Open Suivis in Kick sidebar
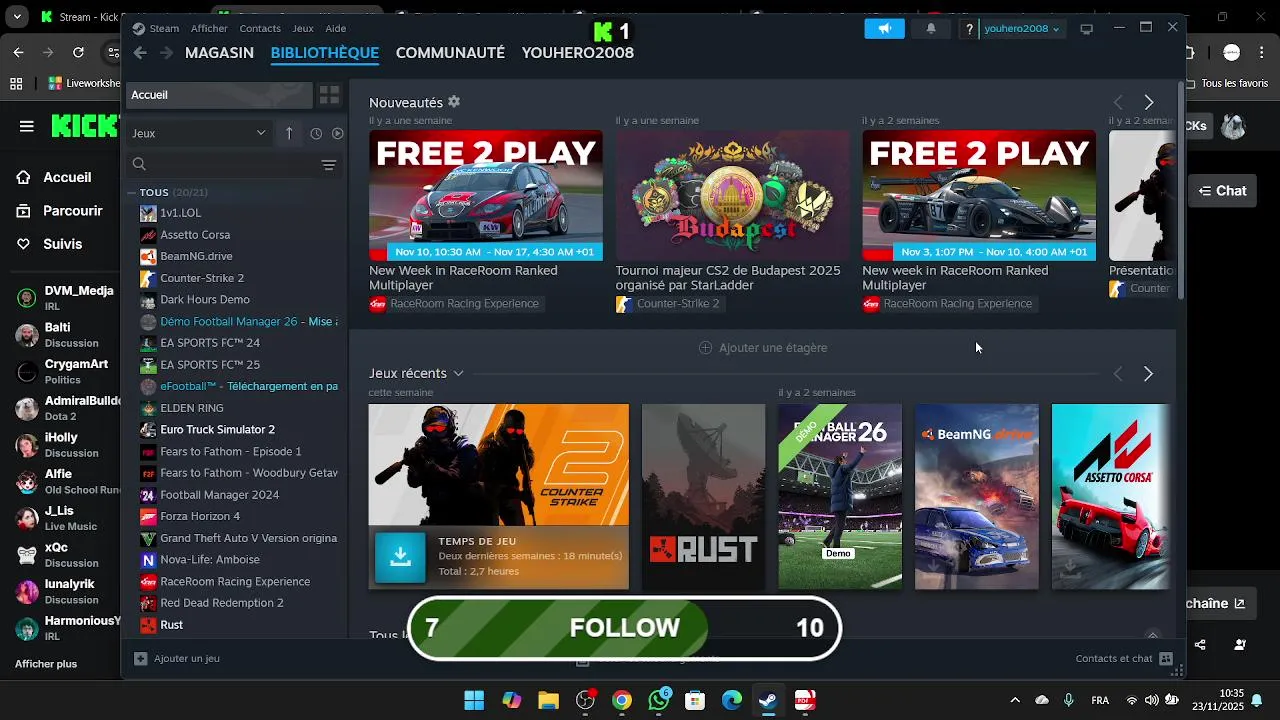 (x=50, y=244)
